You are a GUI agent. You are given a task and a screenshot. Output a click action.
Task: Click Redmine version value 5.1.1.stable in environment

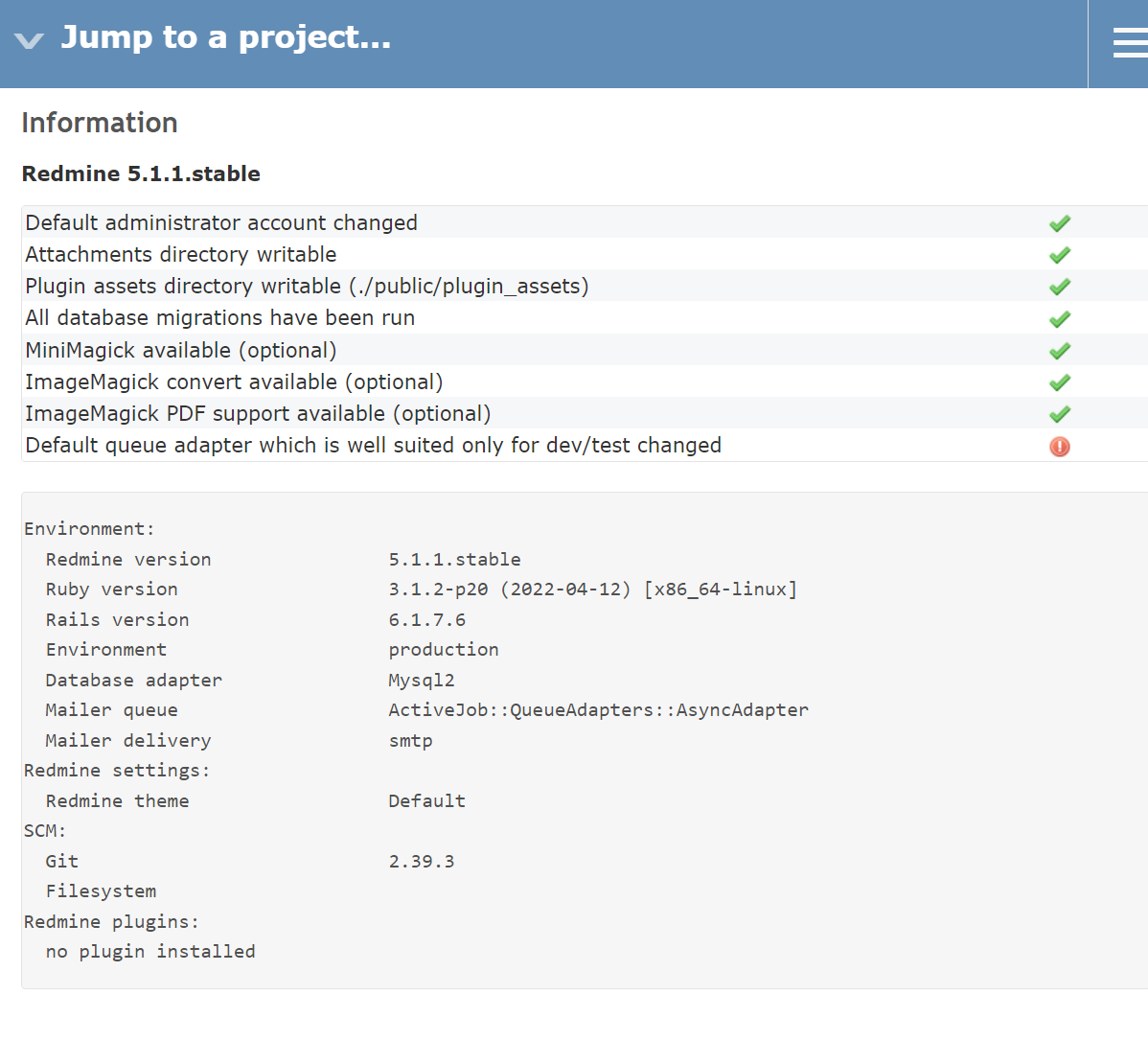point(454,560)
